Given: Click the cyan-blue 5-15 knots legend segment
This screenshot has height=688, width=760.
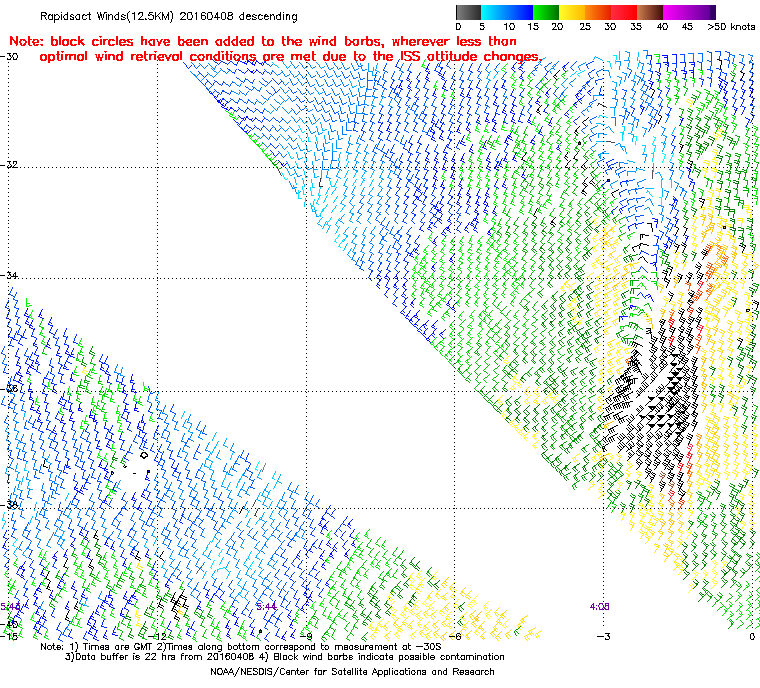Looking at the screenshot, I should click(507, 12).
